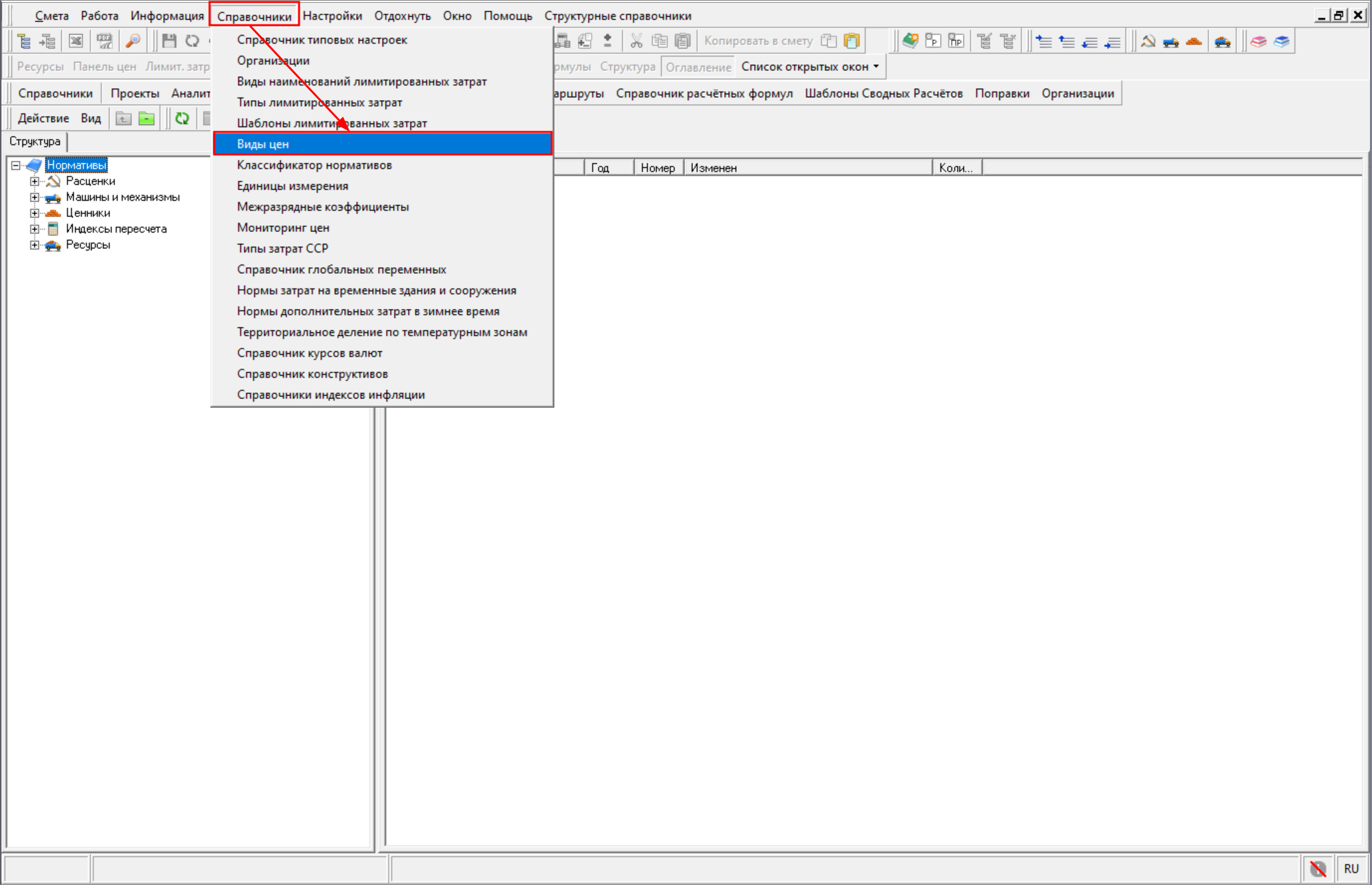Click the blue truck toolbar icon
This screenshot has height=885, width=1372.
1171,41
